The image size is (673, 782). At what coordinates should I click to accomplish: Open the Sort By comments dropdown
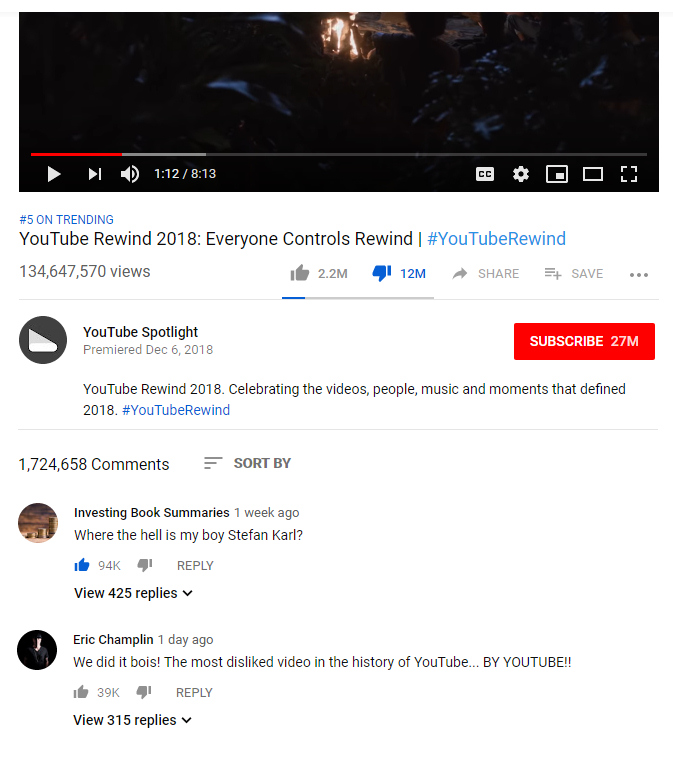247,463
